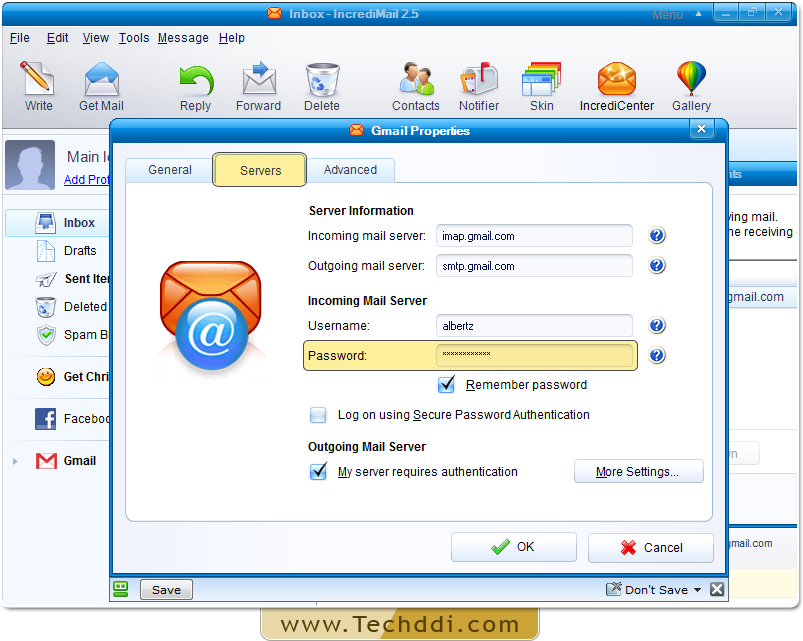
Task: Click help icon beside Password field
Action: point(657,355)
